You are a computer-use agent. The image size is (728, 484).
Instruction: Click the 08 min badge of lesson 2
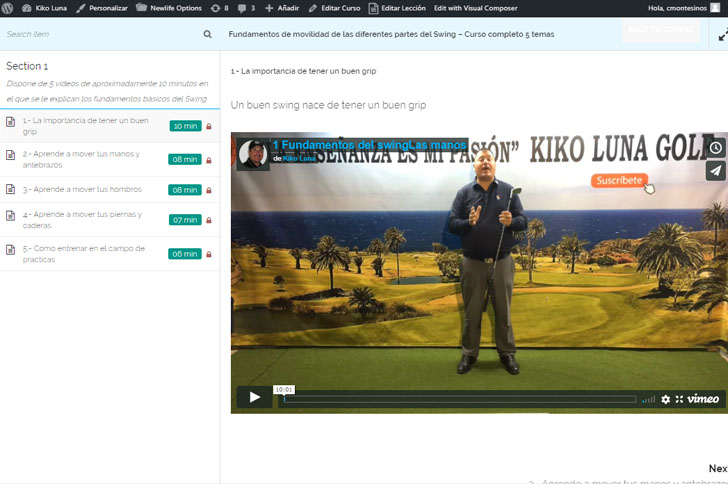click(185, 159)
